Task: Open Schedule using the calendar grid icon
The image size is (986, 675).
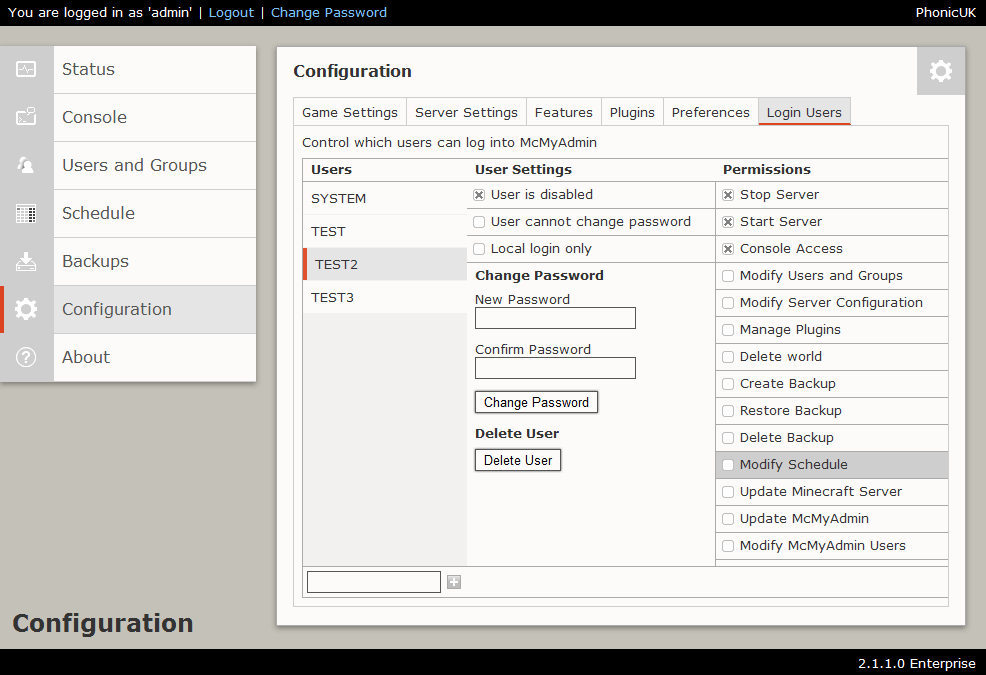Action: click(26, 213)
